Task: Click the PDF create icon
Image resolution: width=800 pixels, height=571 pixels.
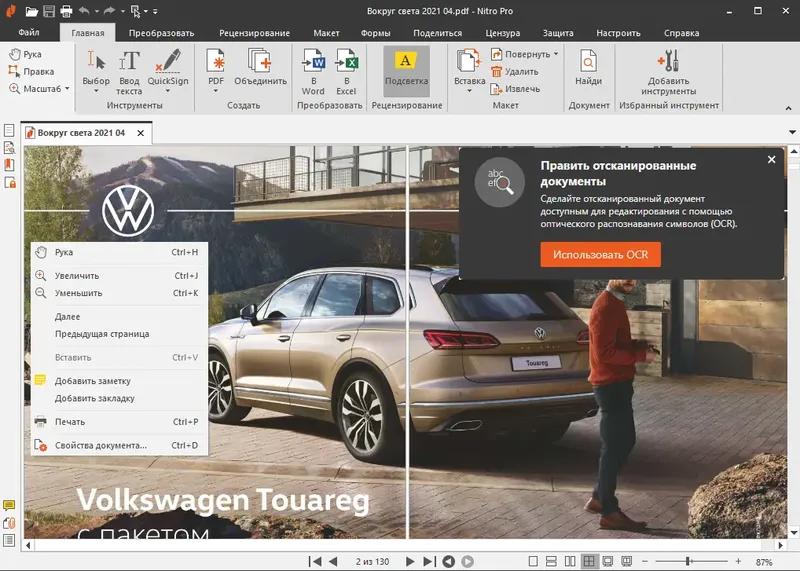Action: (216, 60)
